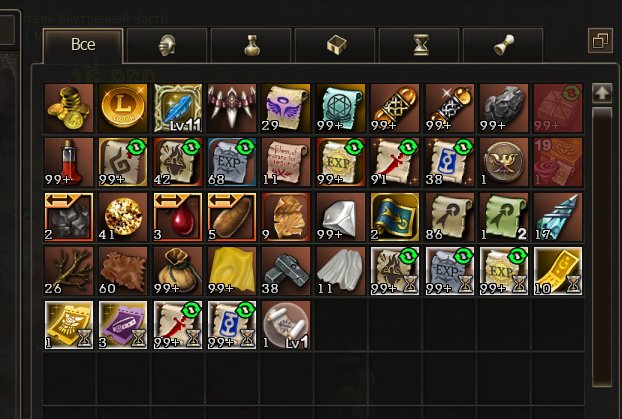The height and width of the screenshot is (419, 622).
Task: Pick the yellow cloth item
Action: (232, 271)
